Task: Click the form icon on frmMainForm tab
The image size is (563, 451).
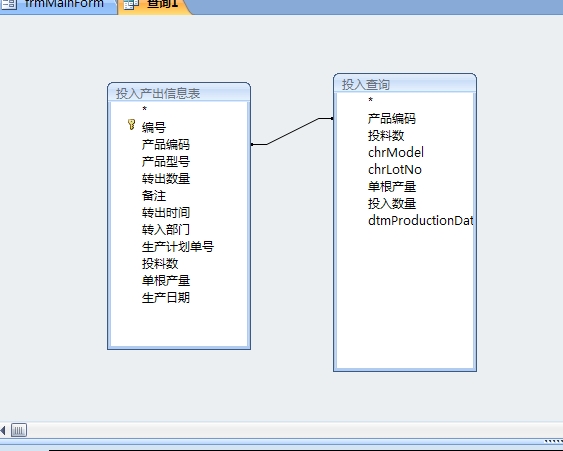Action: [x=9, y=4]
